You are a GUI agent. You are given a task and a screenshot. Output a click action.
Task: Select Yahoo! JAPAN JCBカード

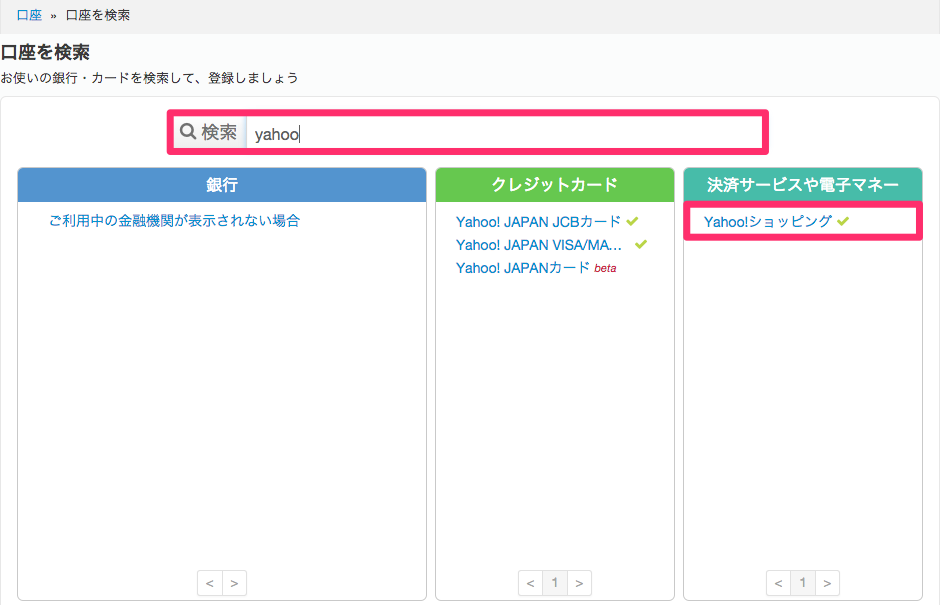[538, 222]
